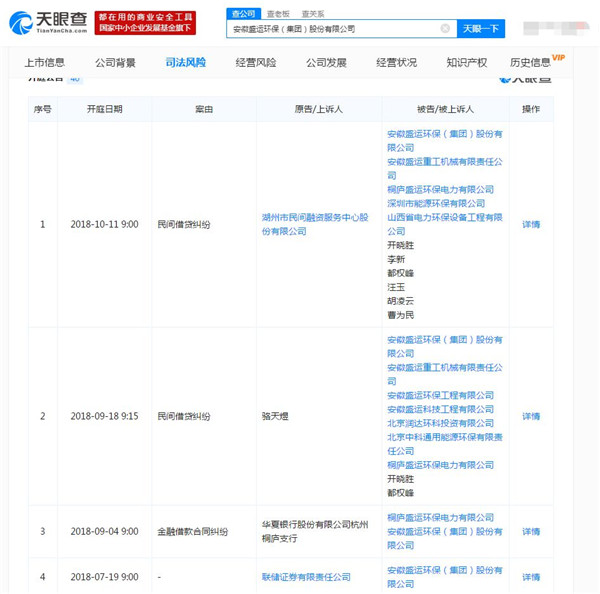Screen dimensions: 600x594
Task: Click the red promotional banner beside logo
Action: click(x=146, y=22)
